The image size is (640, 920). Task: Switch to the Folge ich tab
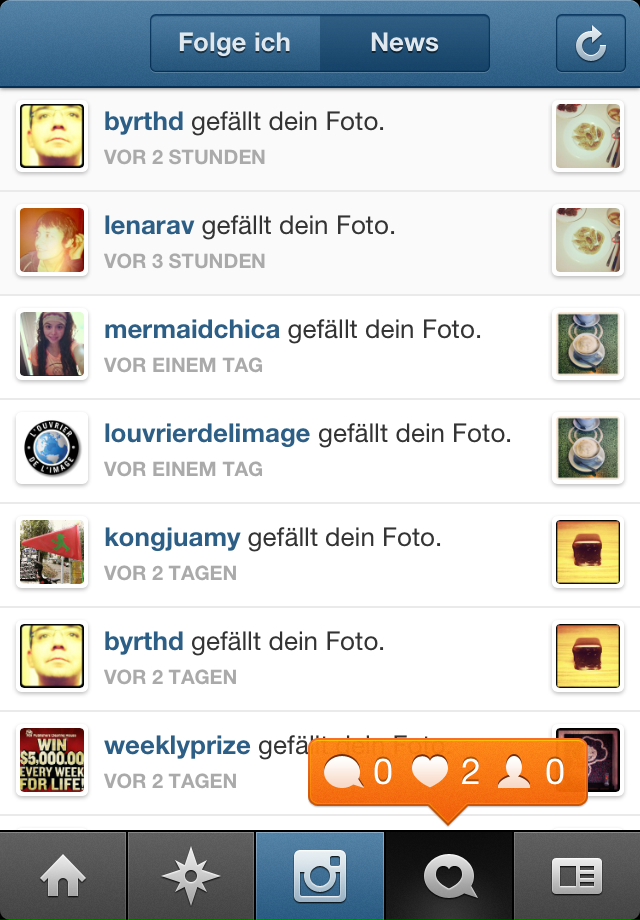coord(235,43)
